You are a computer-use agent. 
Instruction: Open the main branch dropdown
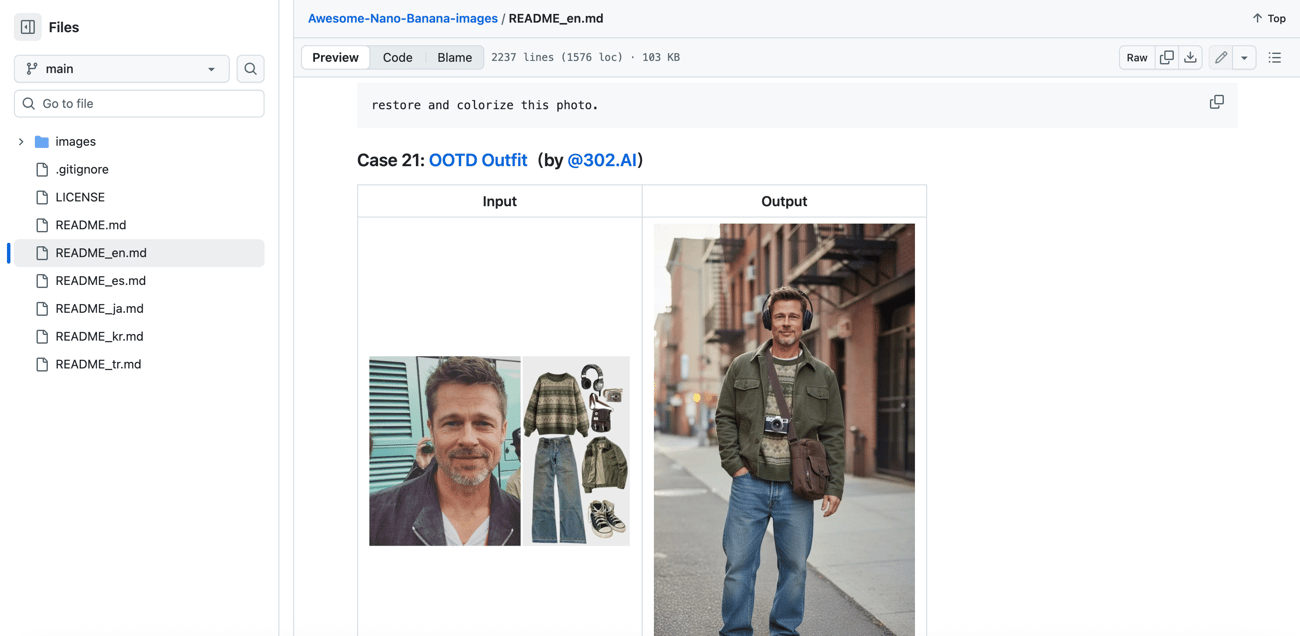point(121,69)
